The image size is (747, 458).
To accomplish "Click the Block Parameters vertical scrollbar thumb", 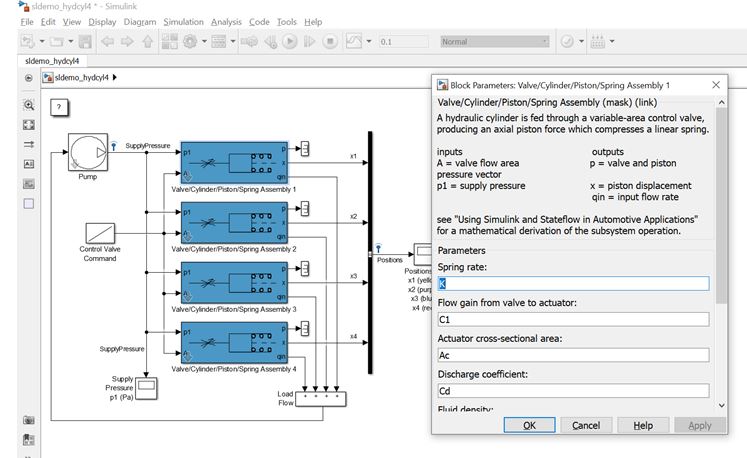I will click(x=721, y=205).
